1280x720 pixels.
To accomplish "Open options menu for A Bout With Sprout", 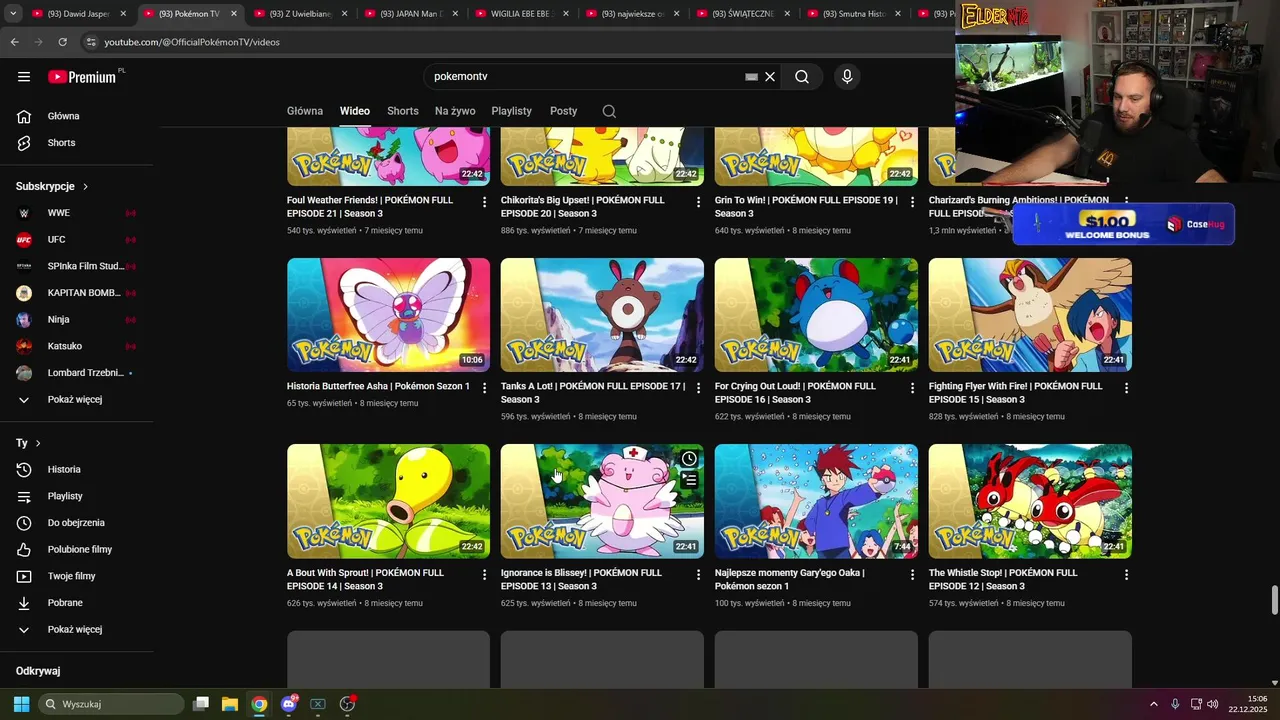I will click(x=485, y=575).
